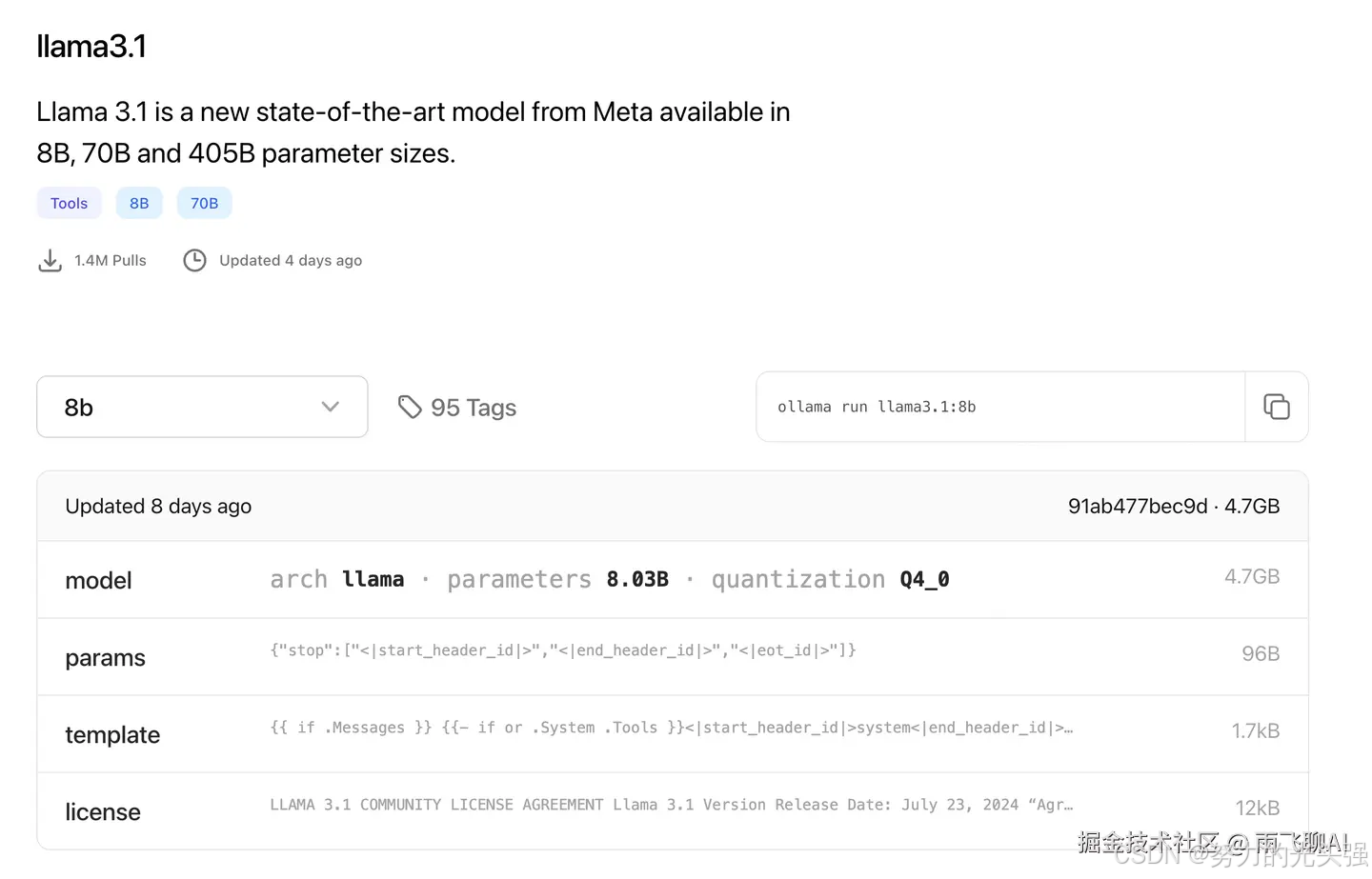Open the model row details
This screenshot has height=879, width=1372.
tap(673, 580)
